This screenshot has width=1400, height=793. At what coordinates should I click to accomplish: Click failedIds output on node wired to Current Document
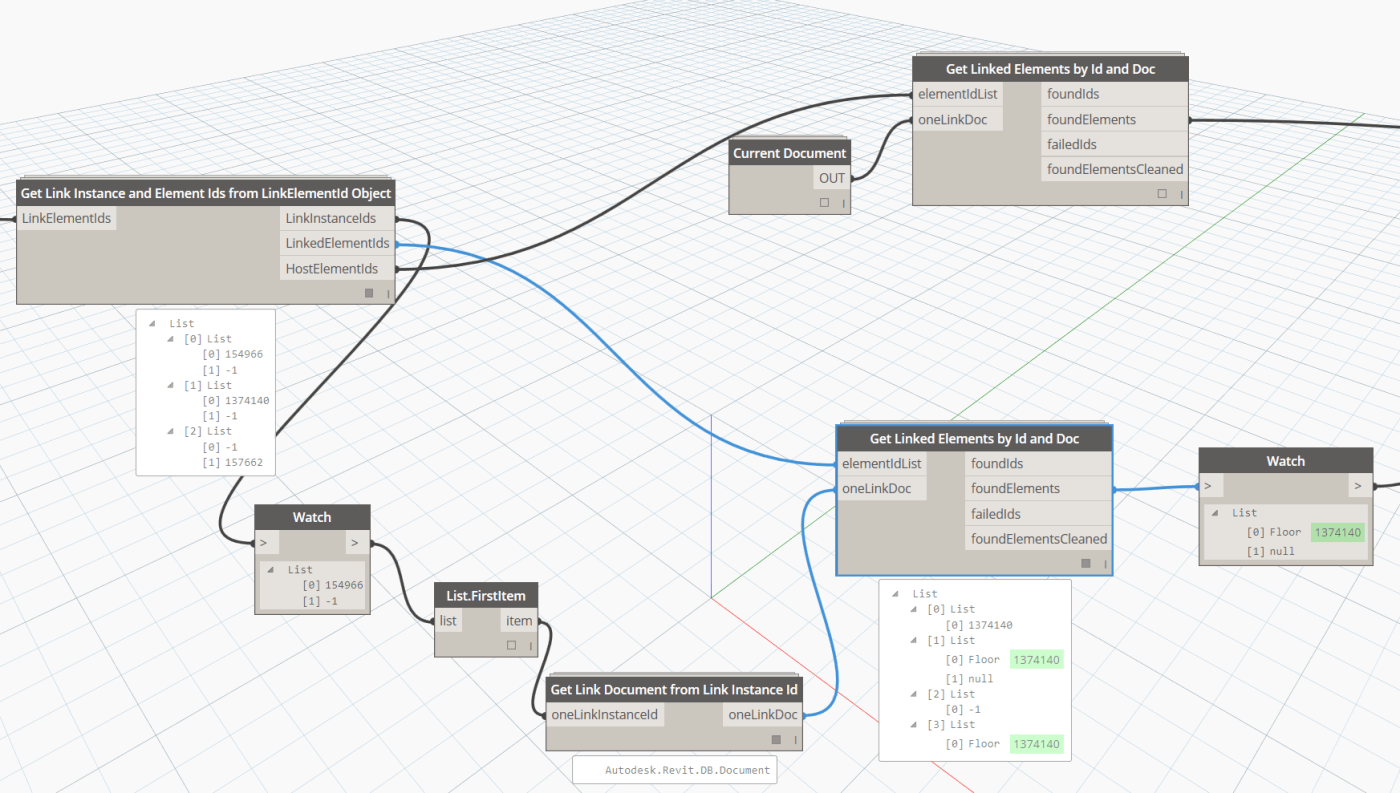pyautogui.click(x=1114, y=144)
